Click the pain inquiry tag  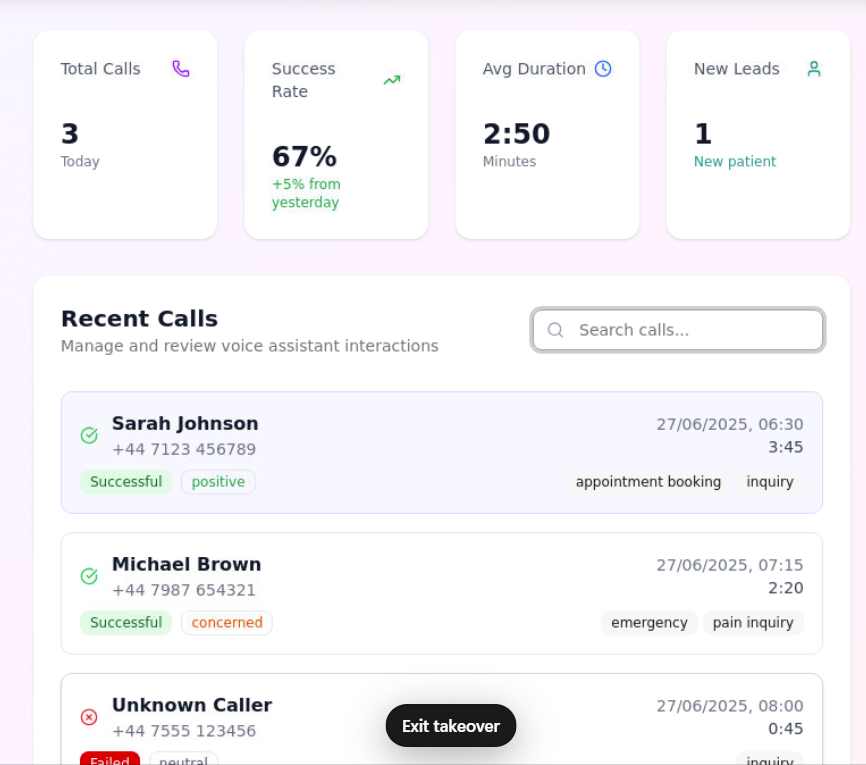pyautogui.click(x=753, y=623)
